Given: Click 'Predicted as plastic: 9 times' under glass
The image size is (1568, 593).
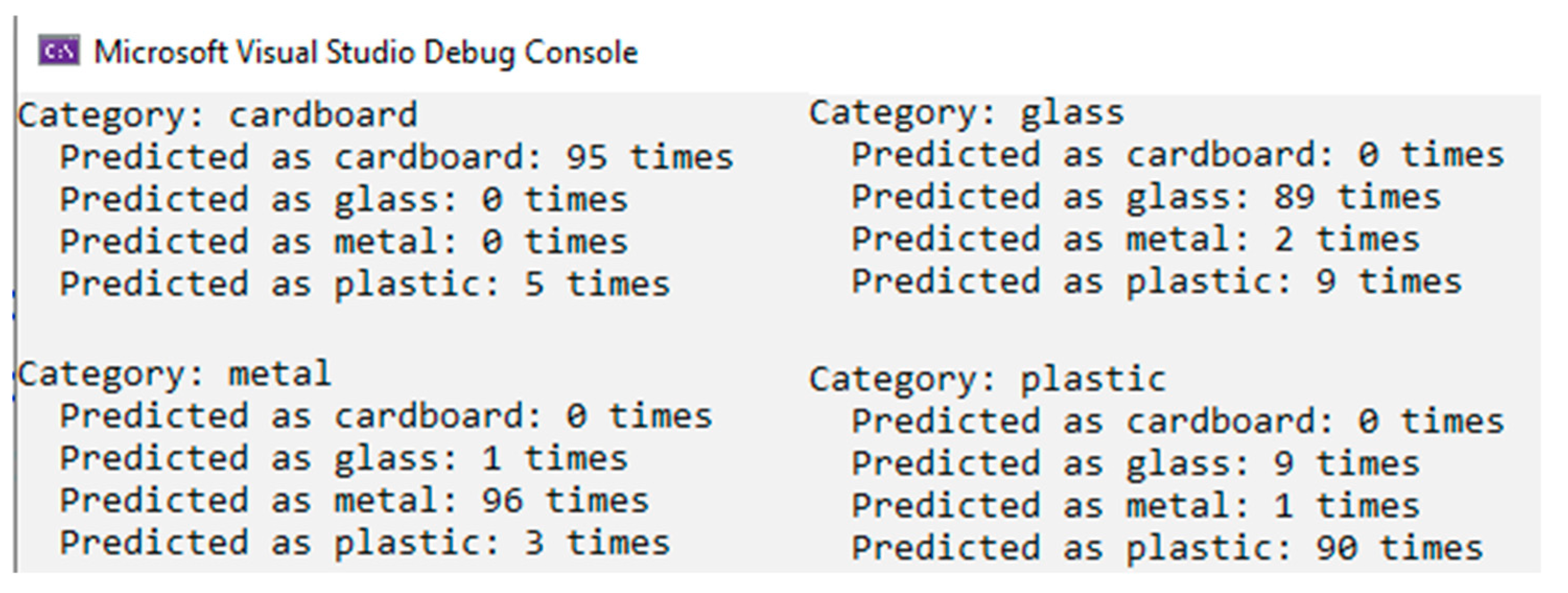Looking at the screenshot, I should point(1157,282).
